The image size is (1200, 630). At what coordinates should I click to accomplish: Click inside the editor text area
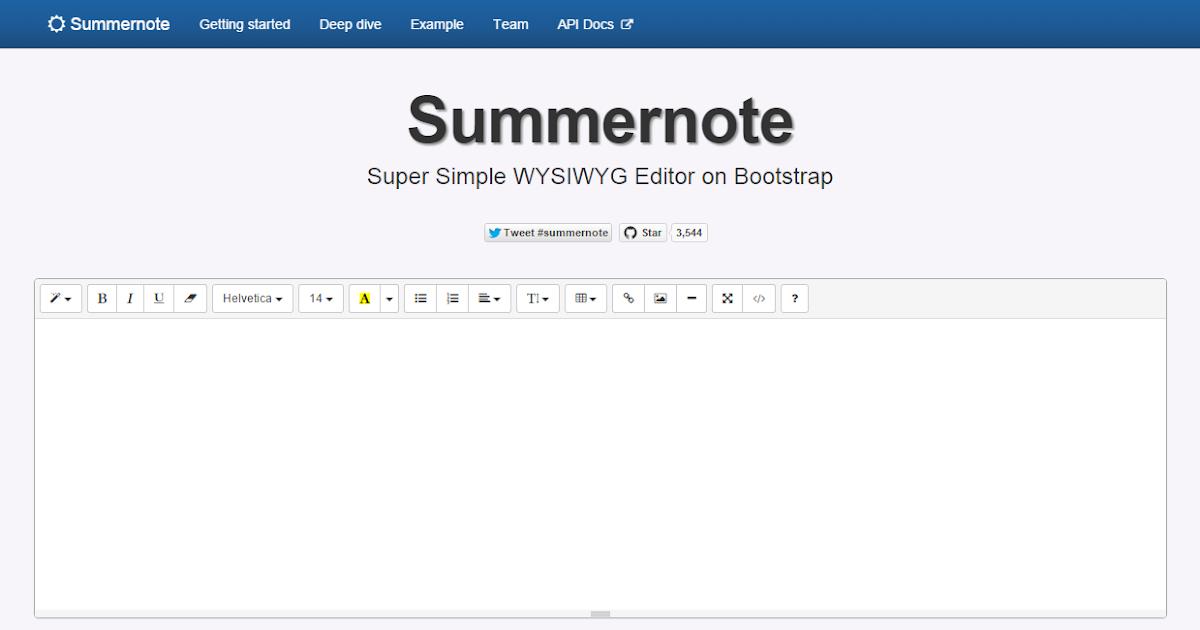(600, 464)
